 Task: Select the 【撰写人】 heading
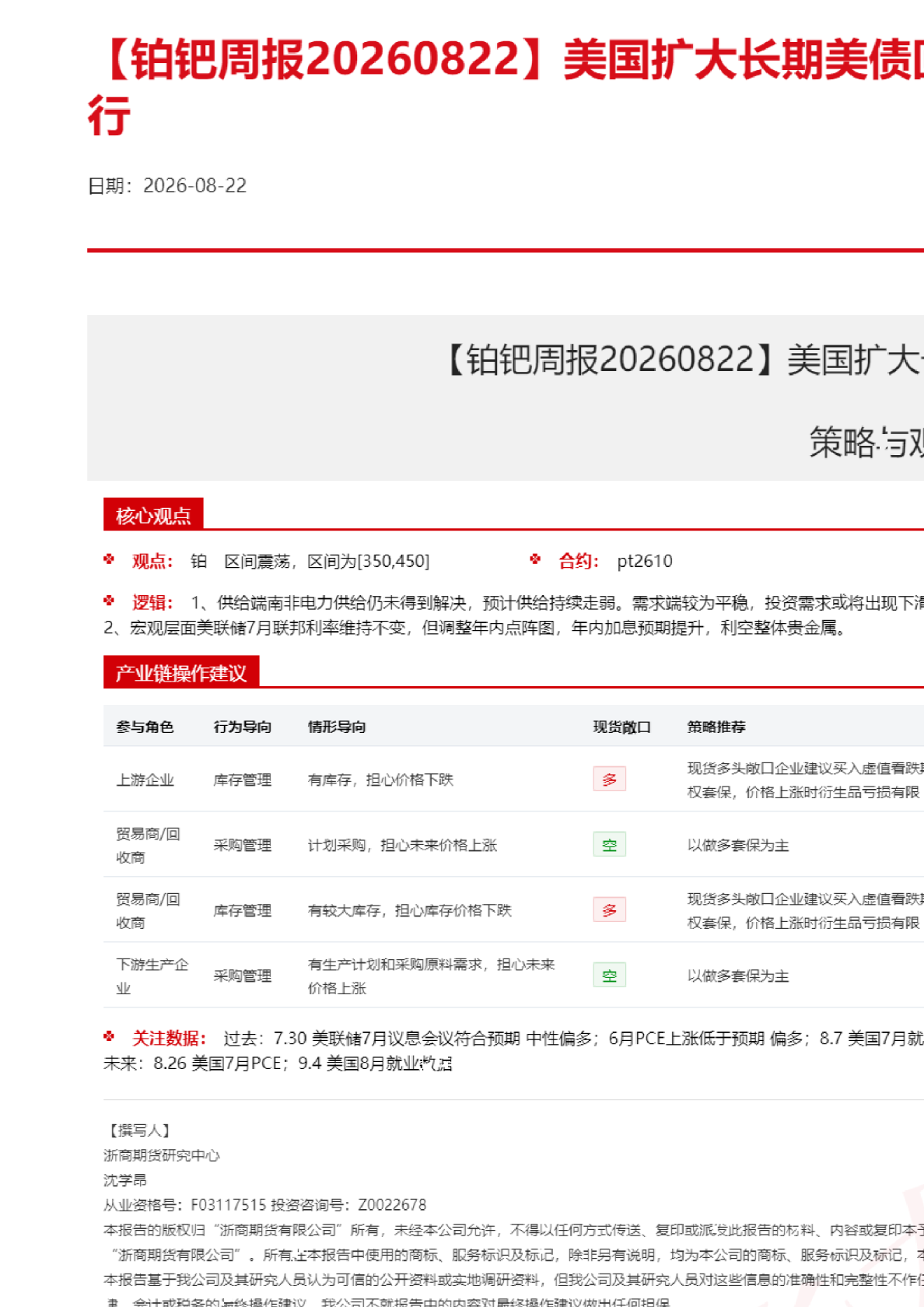139,1130
